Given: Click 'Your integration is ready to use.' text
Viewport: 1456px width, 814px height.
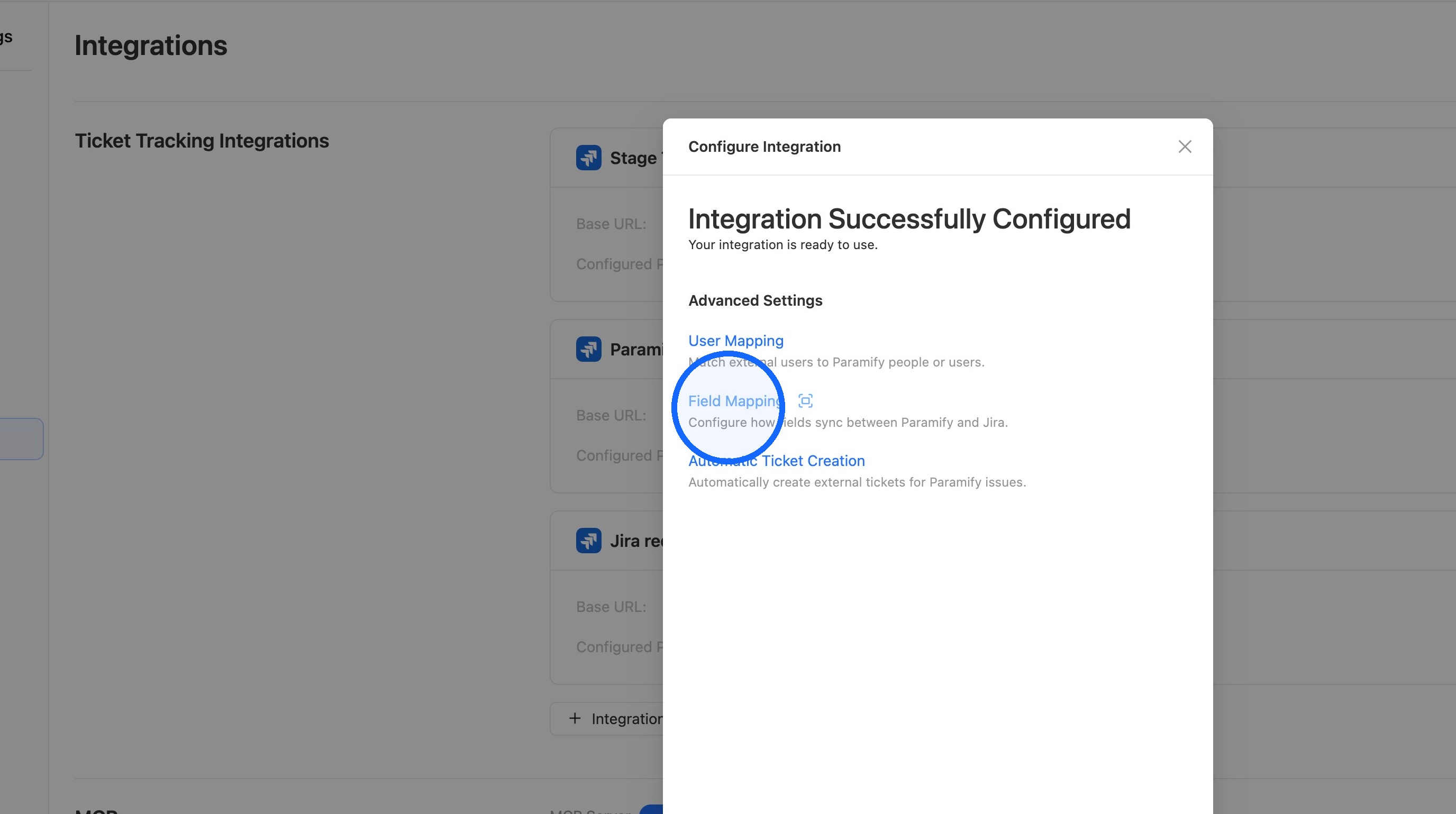Looking at the screenshot, I should pyautogui.click(x=783, y=244).
